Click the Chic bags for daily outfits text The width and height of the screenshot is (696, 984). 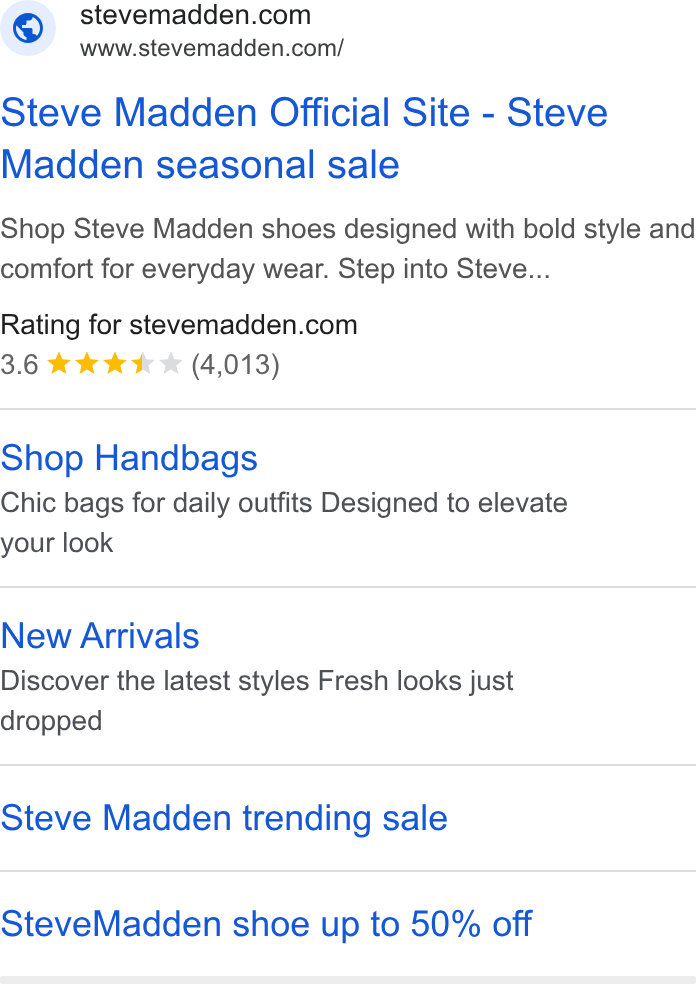coord(284,523)
